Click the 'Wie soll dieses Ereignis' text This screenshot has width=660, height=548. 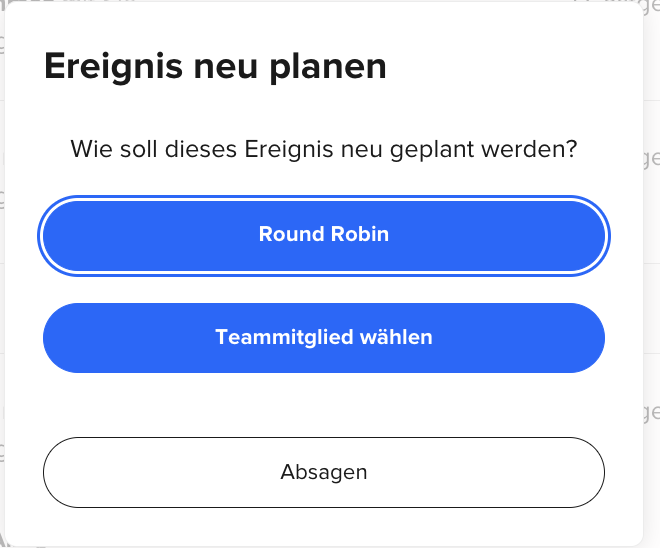(202, 149)
